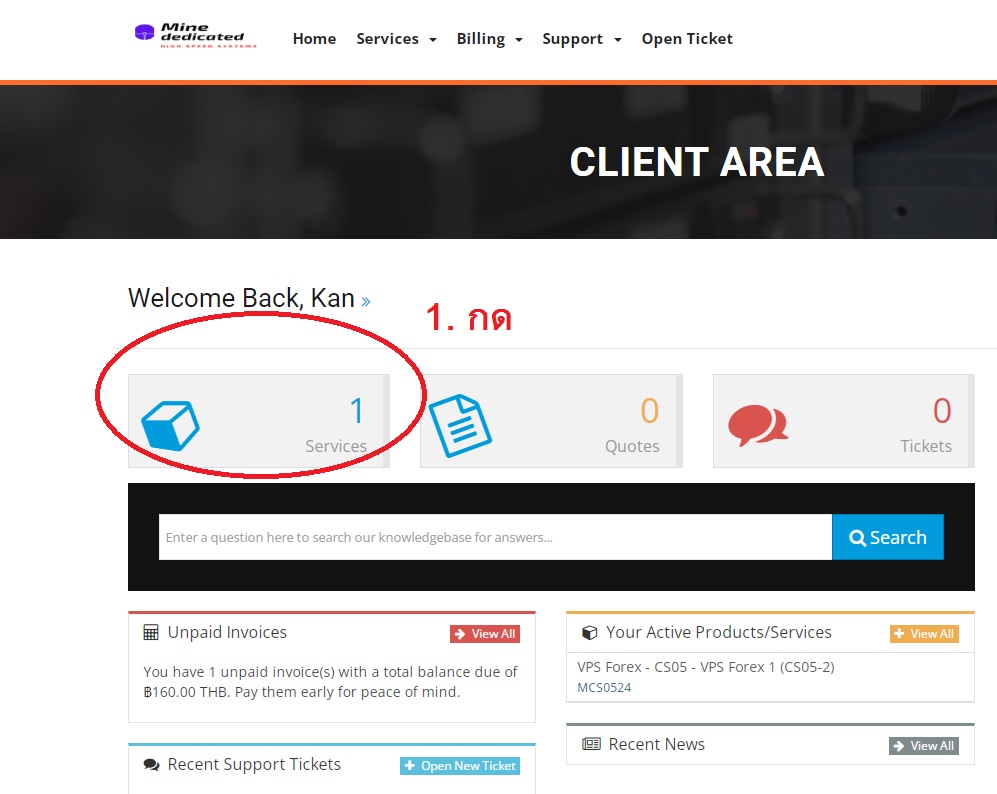Click gray View All for Recent News
997x794 pixels.
924,746
